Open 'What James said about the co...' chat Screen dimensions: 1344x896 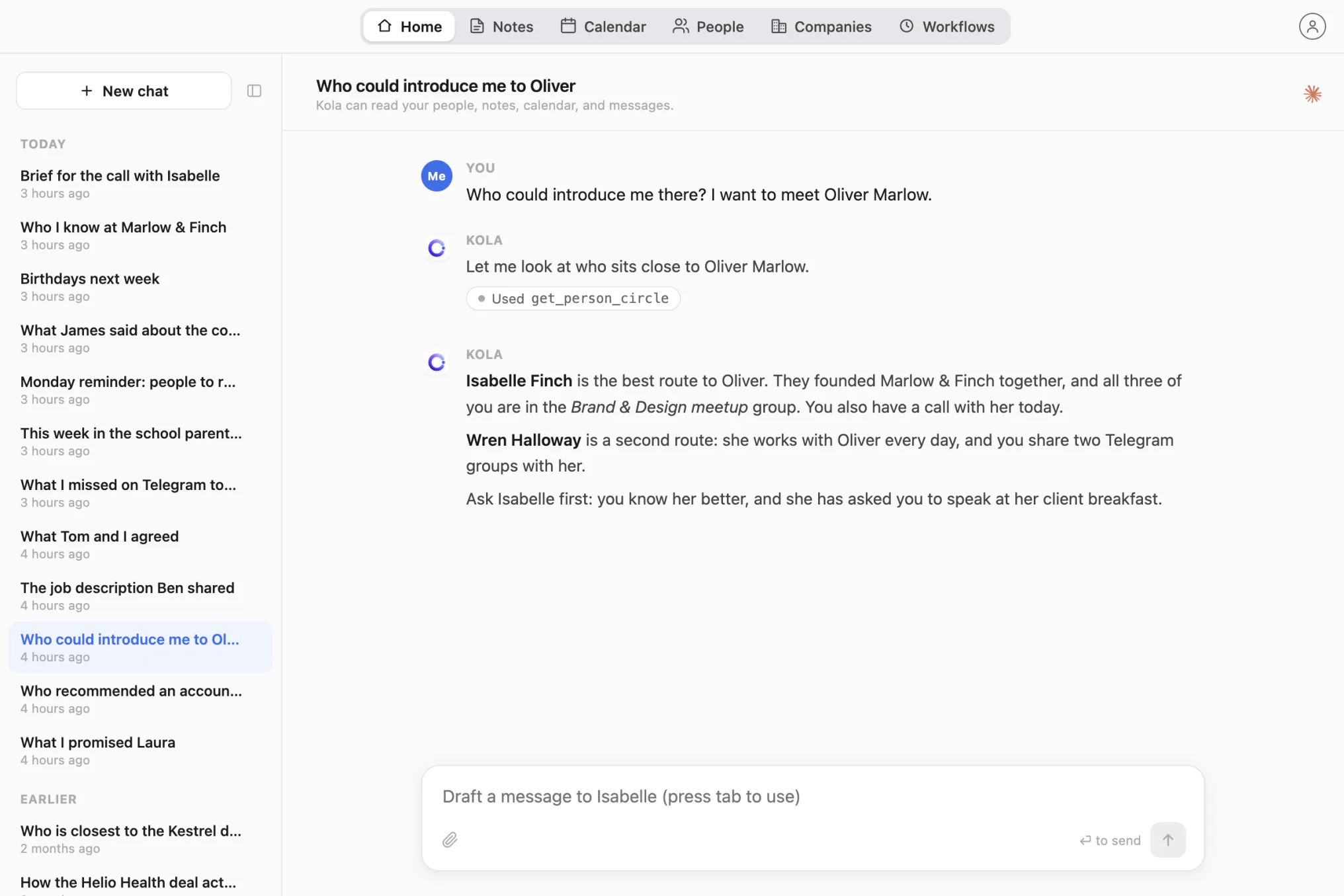pos(140,338)
